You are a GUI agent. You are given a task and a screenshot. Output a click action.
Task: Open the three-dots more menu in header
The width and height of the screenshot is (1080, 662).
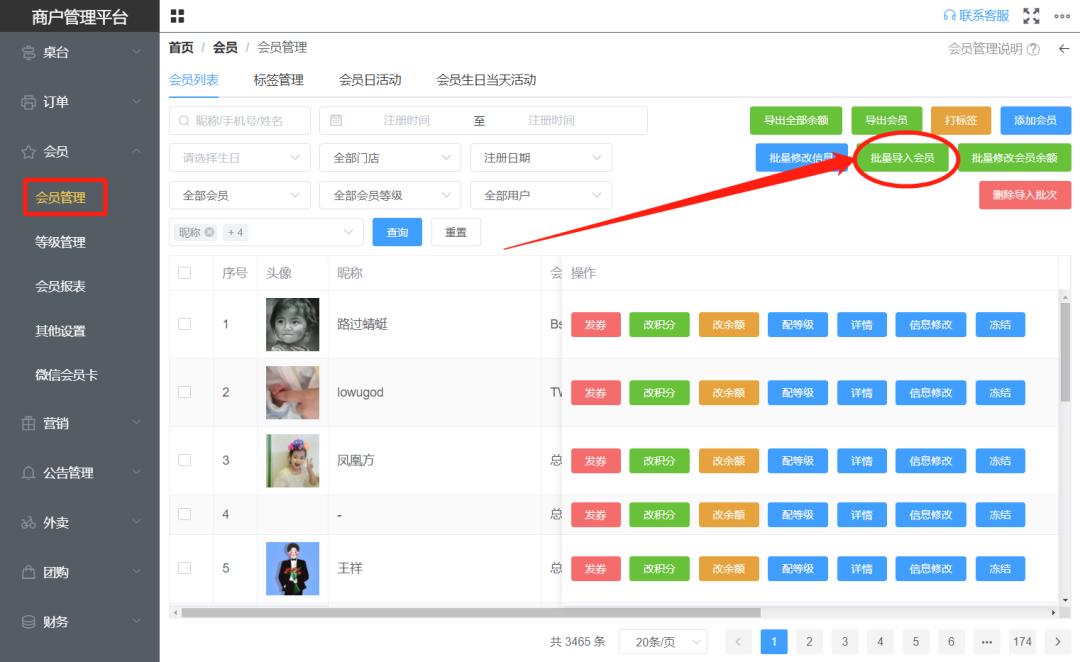pos(1062,16)
